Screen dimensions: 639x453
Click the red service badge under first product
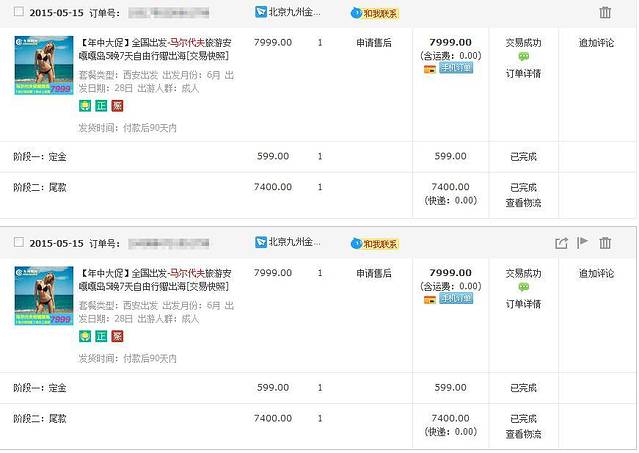(117, 105)
